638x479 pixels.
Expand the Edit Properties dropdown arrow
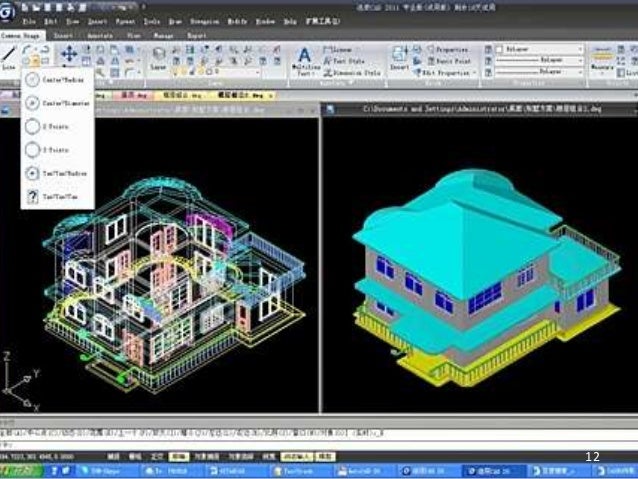point(474,73)
